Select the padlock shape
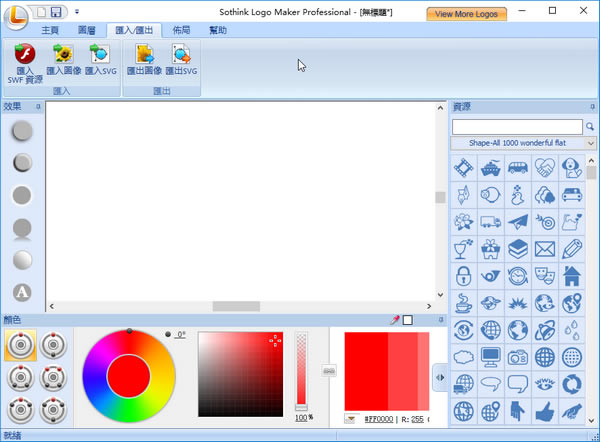 (464, 276)
